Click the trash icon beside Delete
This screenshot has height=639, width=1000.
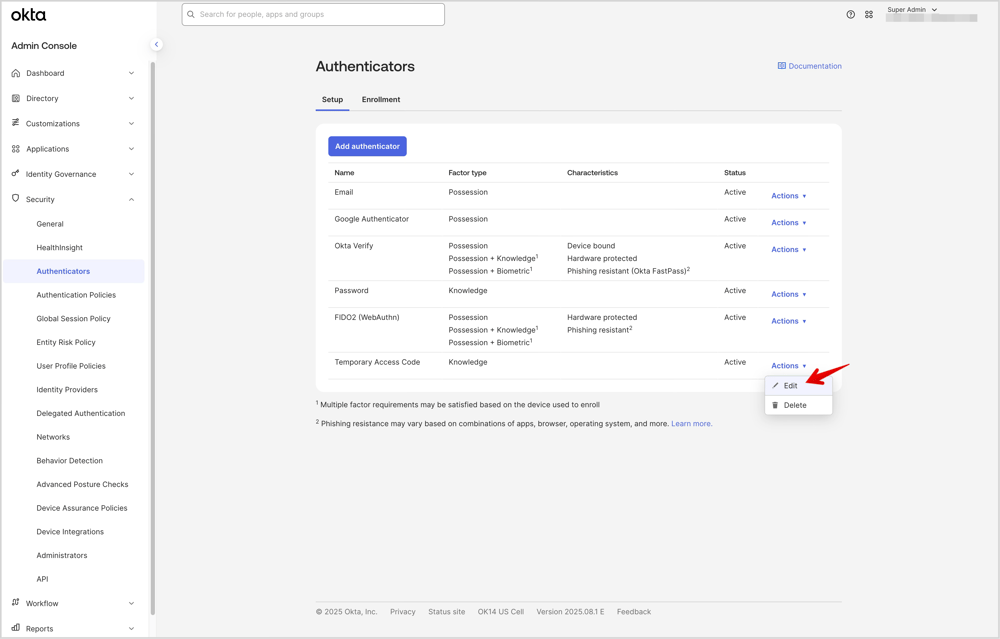776,405
